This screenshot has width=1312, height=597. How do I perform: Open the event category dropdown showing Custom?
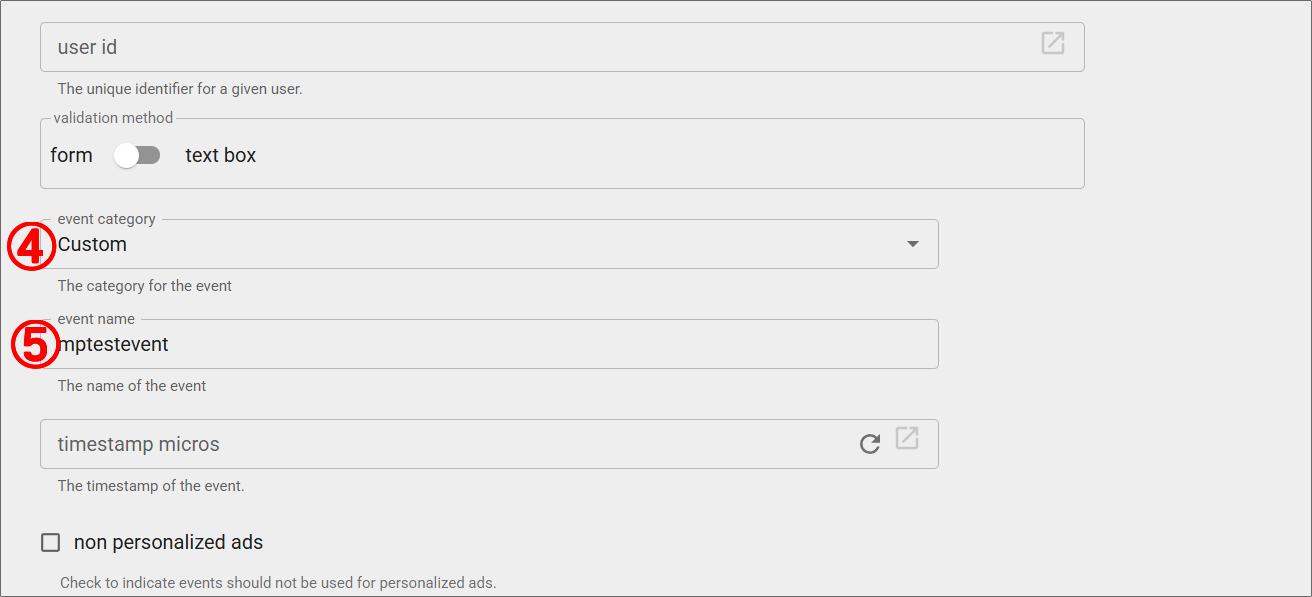coord(480,244)
